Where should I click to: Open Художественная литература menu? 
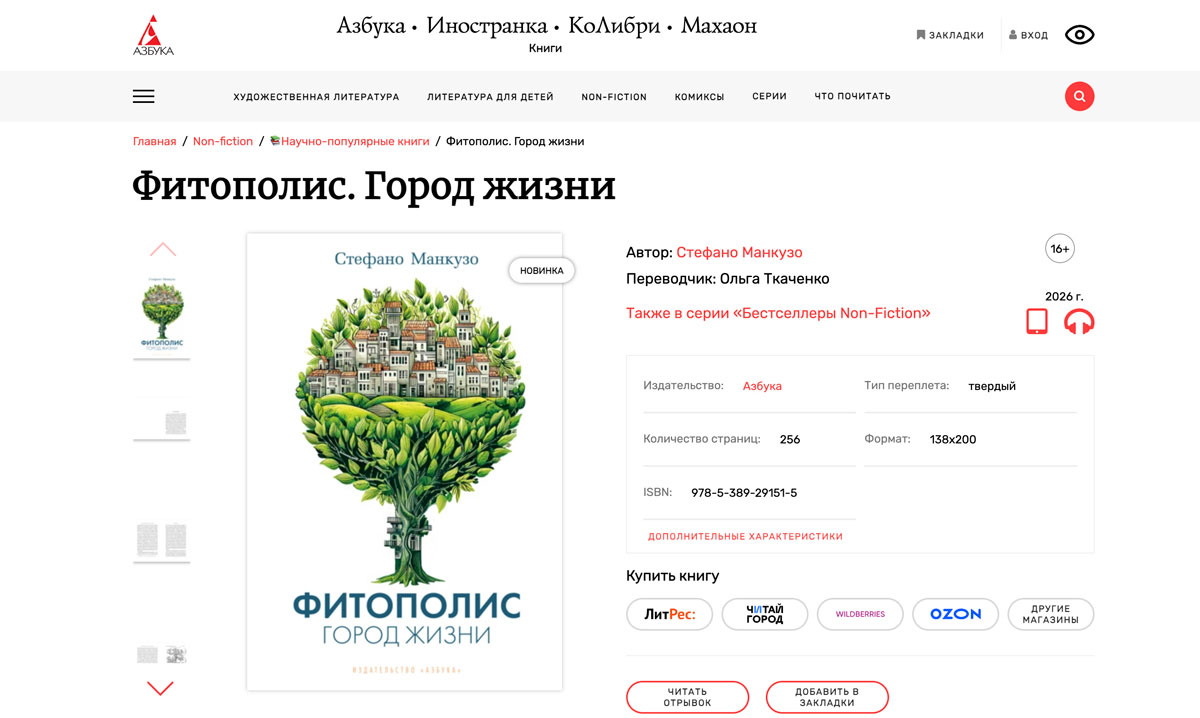[316, 97]
